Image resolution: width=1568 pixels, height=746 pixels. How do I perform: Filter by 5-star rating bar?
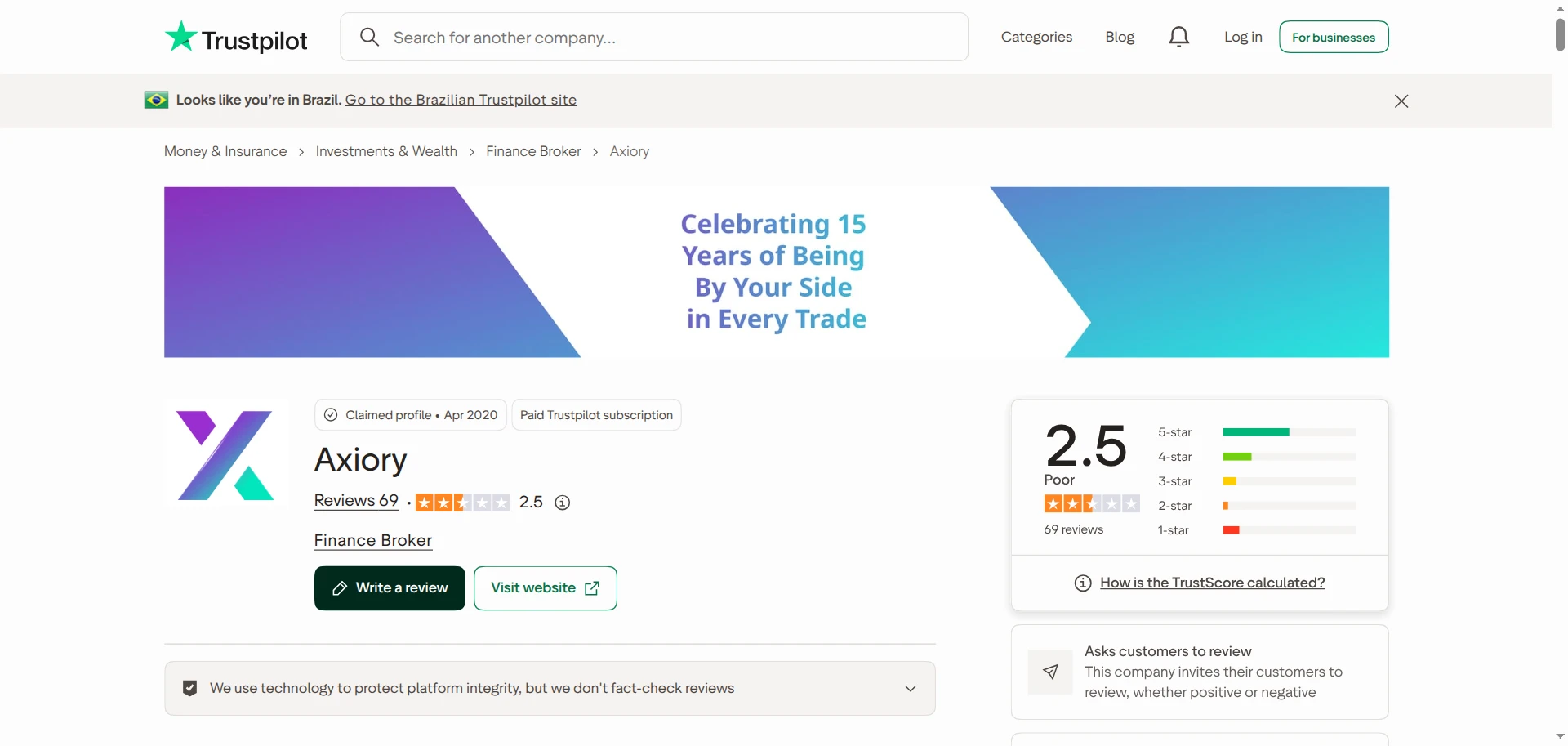pyautogui.click(x=1257, y=432)
